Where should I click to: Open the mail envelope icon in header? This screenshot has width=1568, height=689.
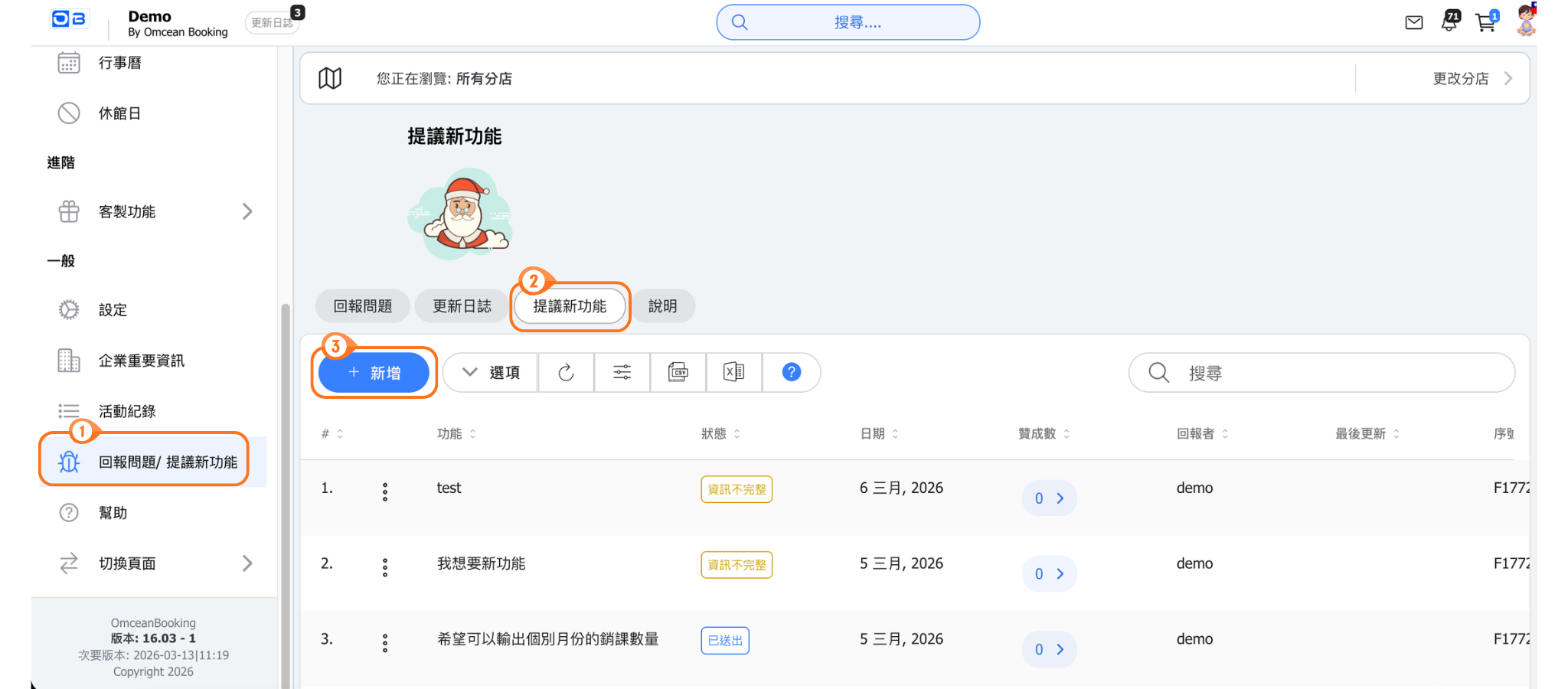click(x=1413, y=23)
